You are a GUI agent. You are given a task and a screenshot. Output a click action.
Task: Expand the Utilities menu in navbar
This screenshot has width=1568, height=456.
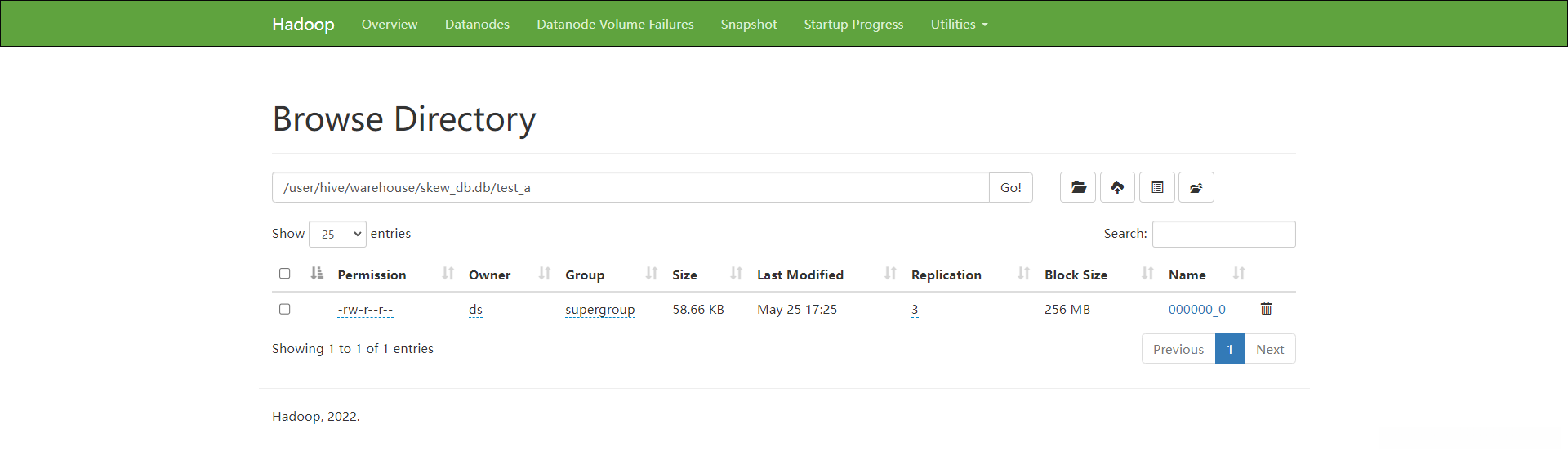(x=959, y=25)
